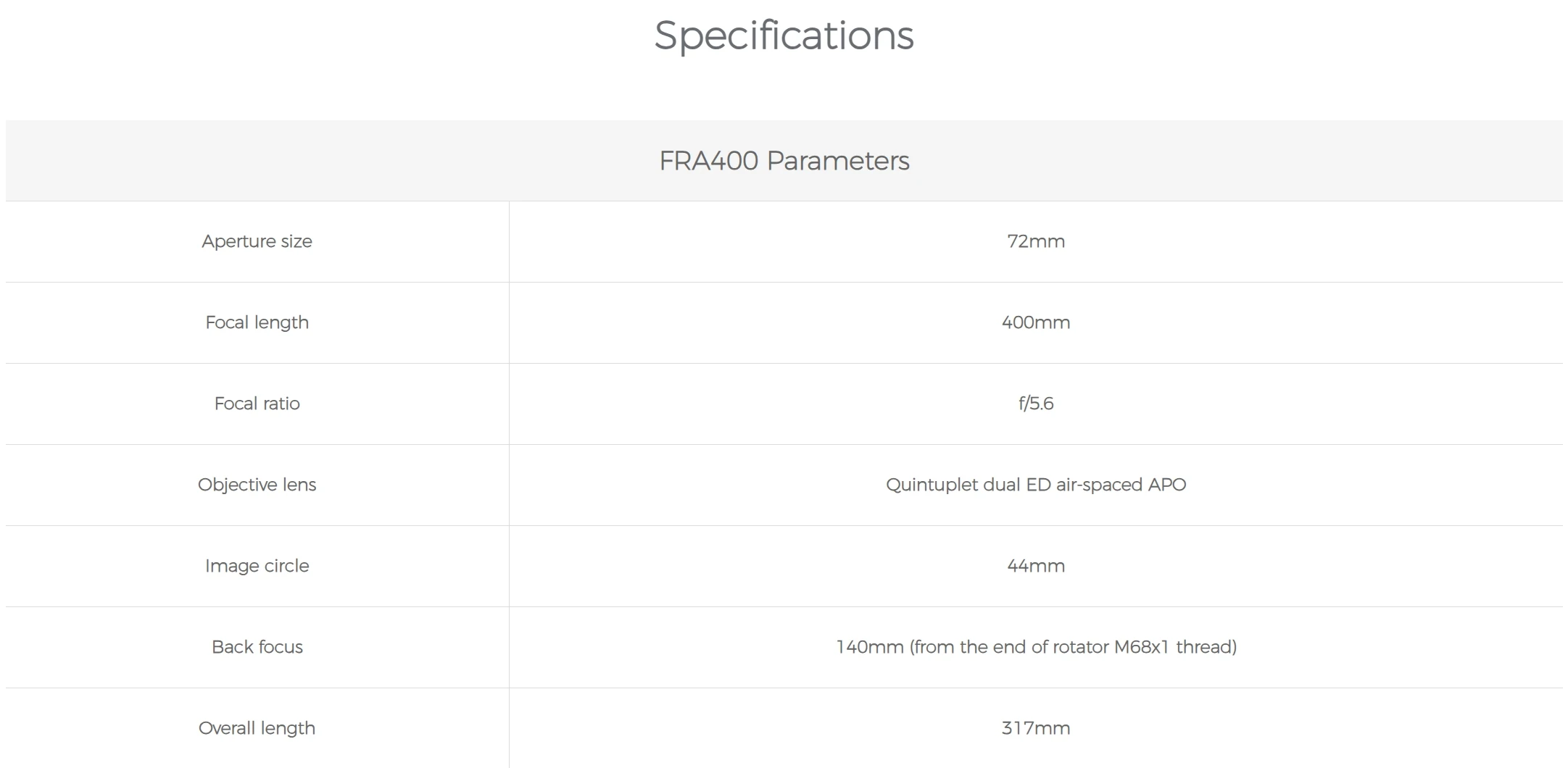Click the Aperture size label

pyautogui.click(x=257, y=241)
